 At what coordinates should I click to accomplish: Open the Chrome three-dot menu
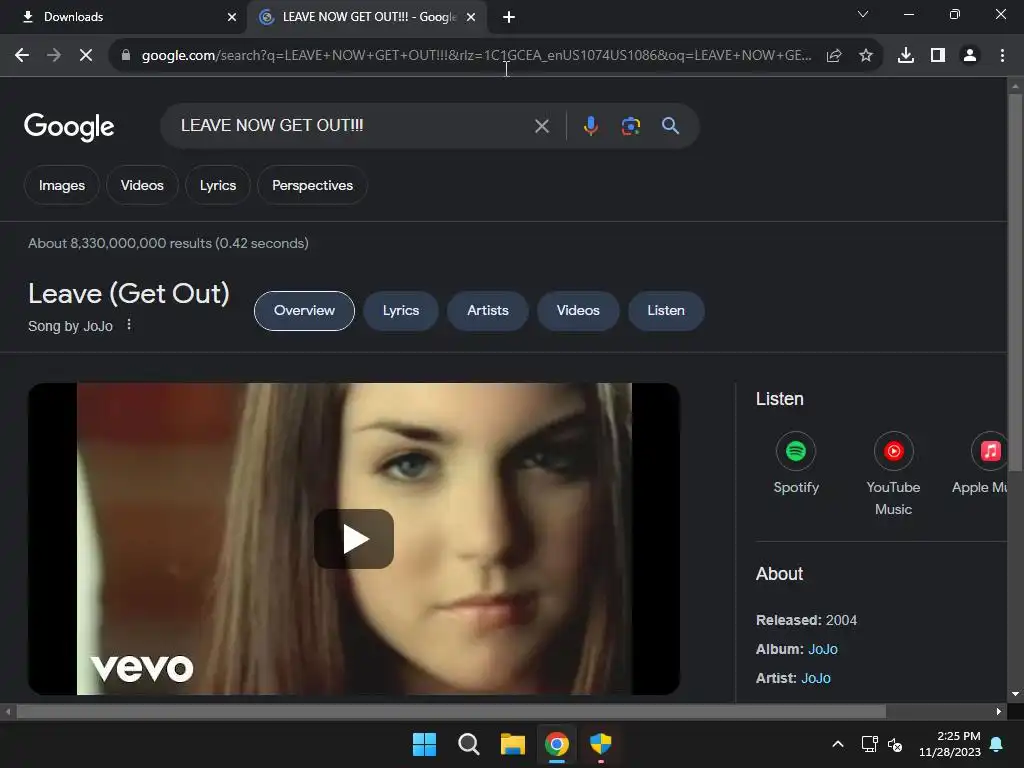point(1002,56)
